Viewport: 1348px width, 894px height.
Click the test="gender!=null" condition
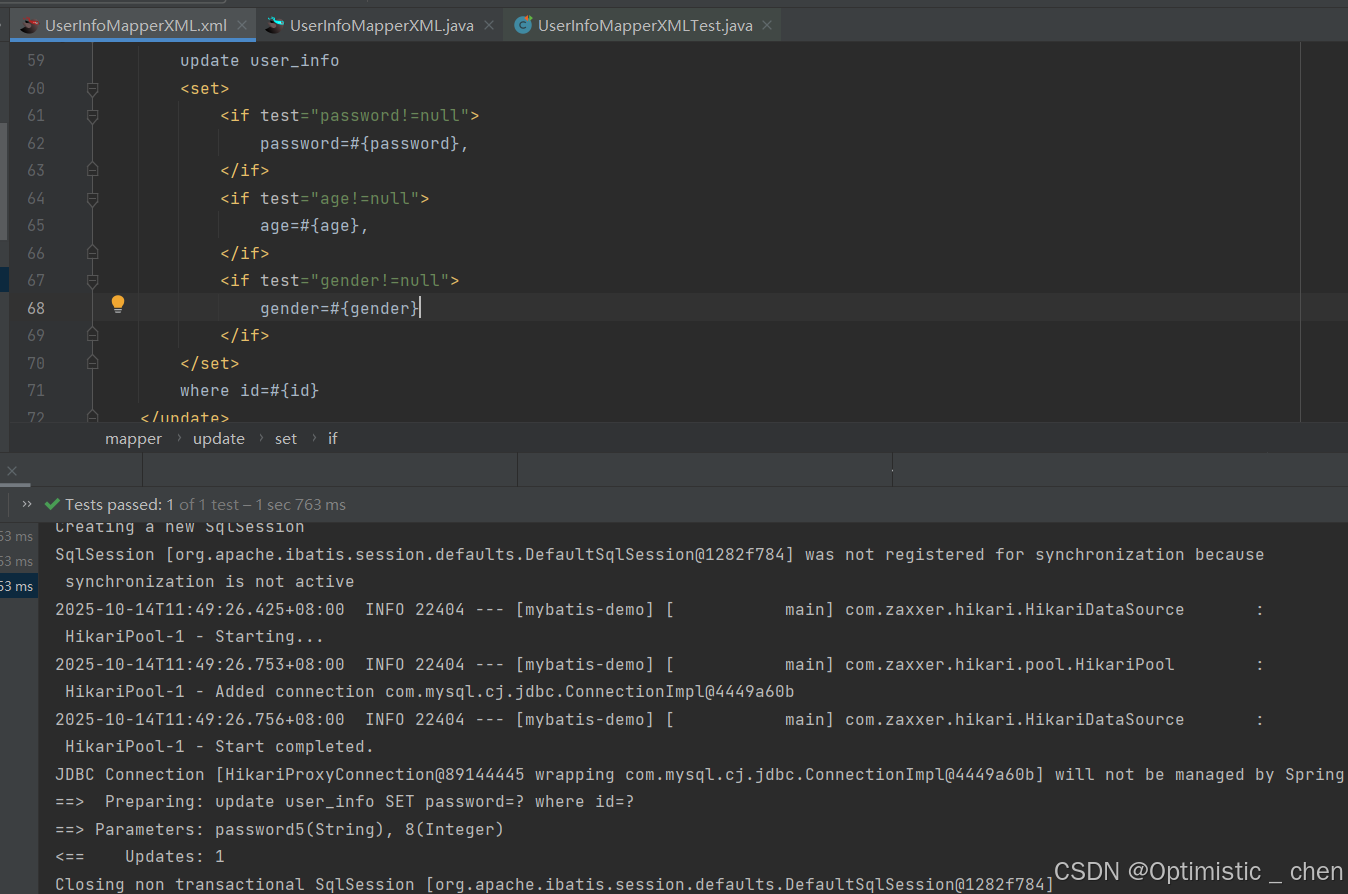(355, 281)
